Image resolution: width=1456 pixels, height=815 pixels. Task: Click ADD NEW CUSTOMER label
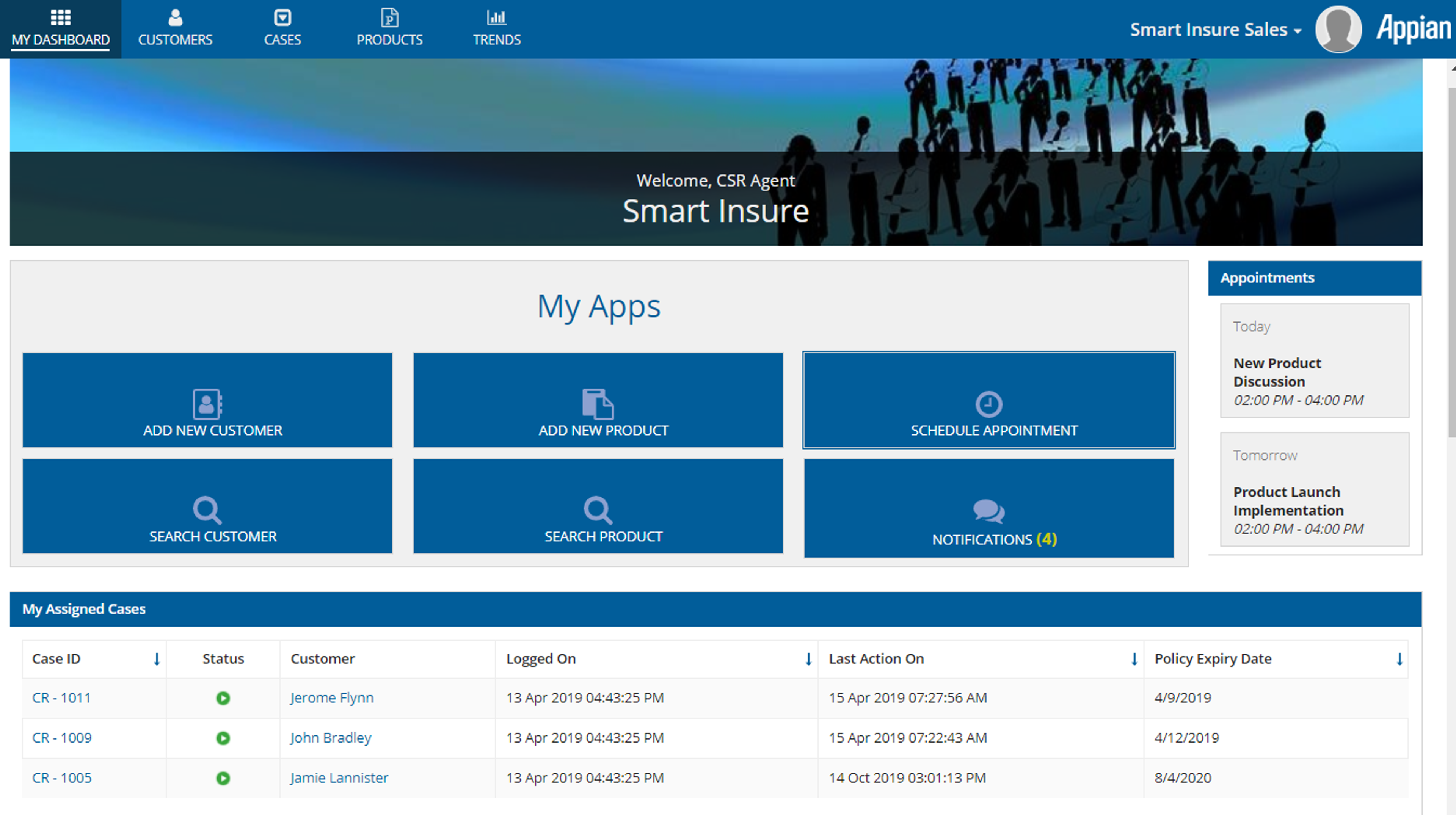212,430
